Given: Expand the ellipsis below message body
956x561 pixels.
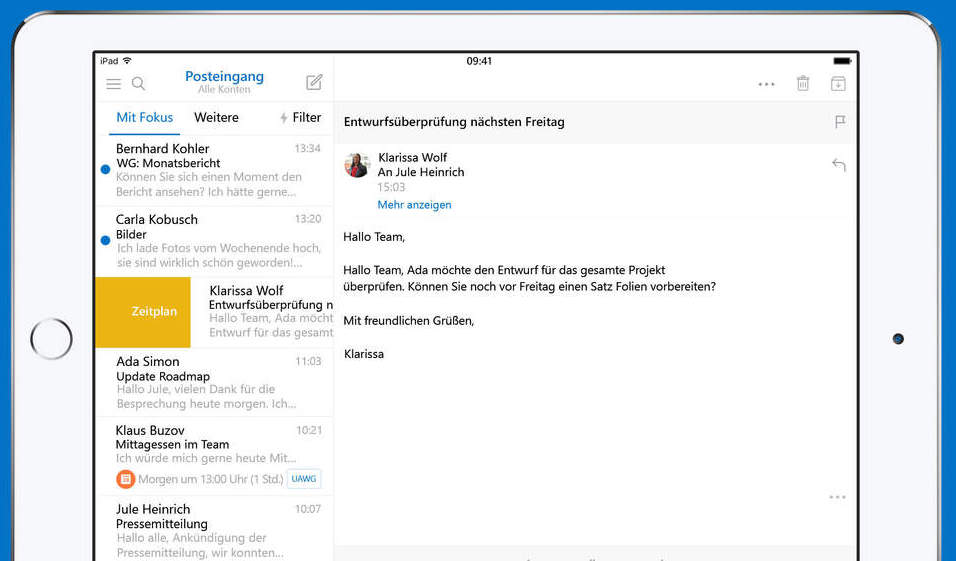Looking at the screenshot, I should (838, 497).
